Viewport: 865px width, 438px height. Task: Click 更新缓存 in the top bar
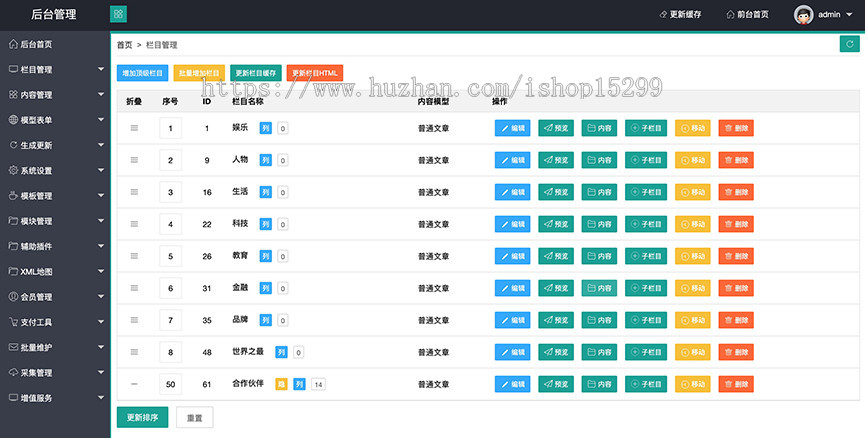pyautogui.click(x=680, y=15)
